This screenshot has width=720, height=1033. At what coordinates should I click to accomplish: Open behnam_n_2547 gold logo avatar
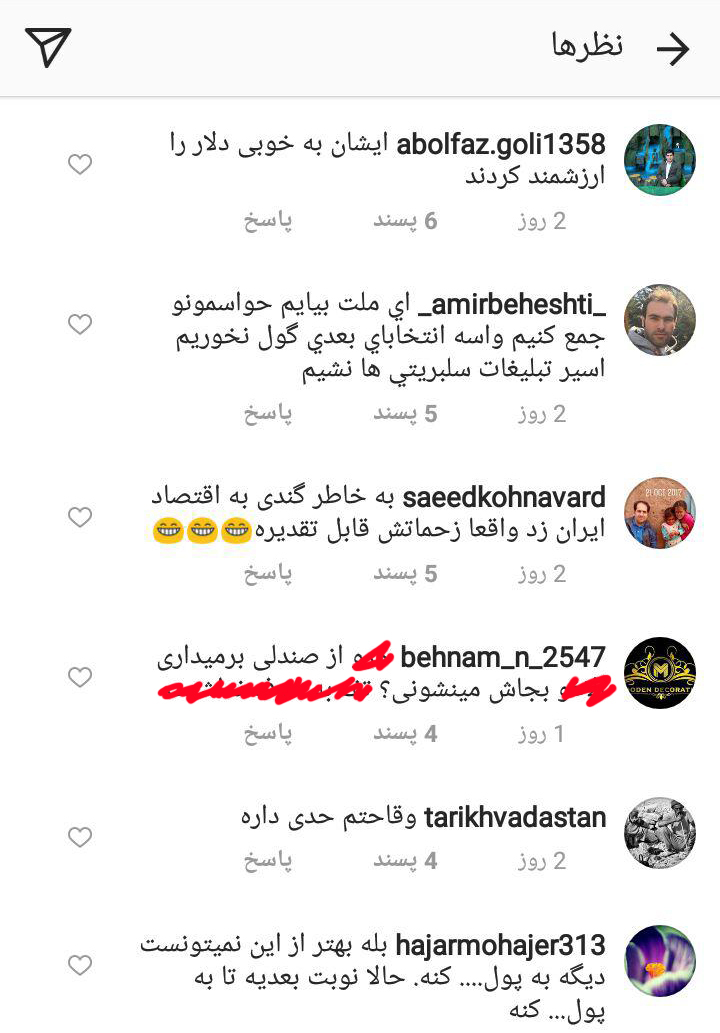pos(659,673)
